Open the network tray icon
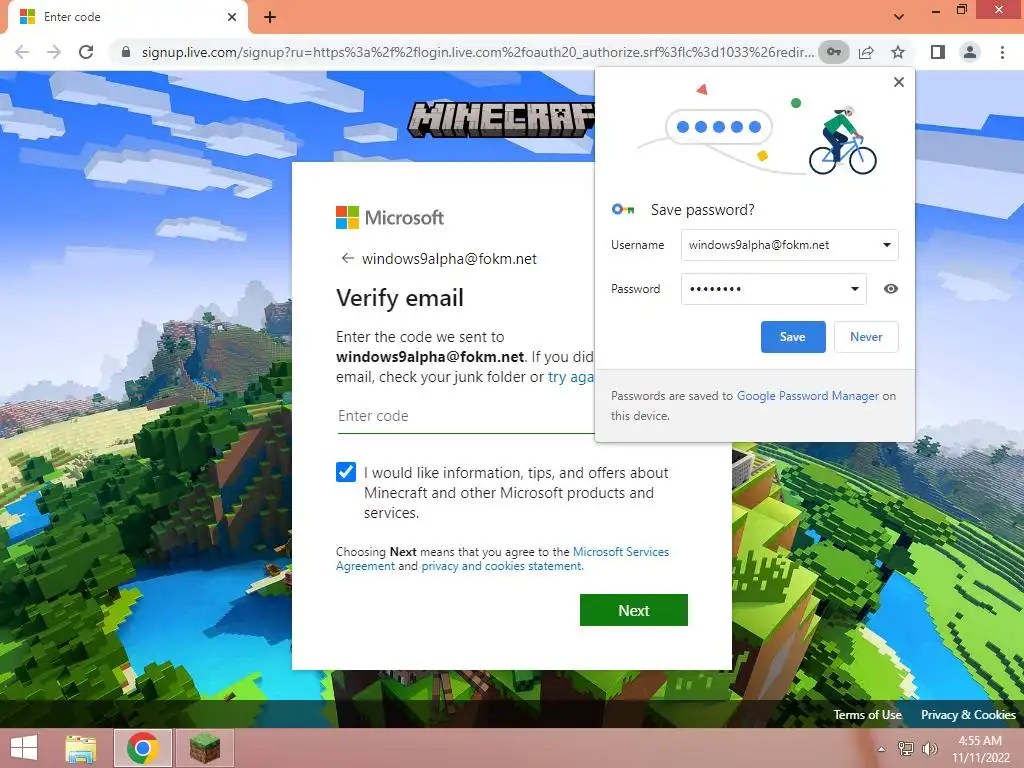 coord(905,749)
